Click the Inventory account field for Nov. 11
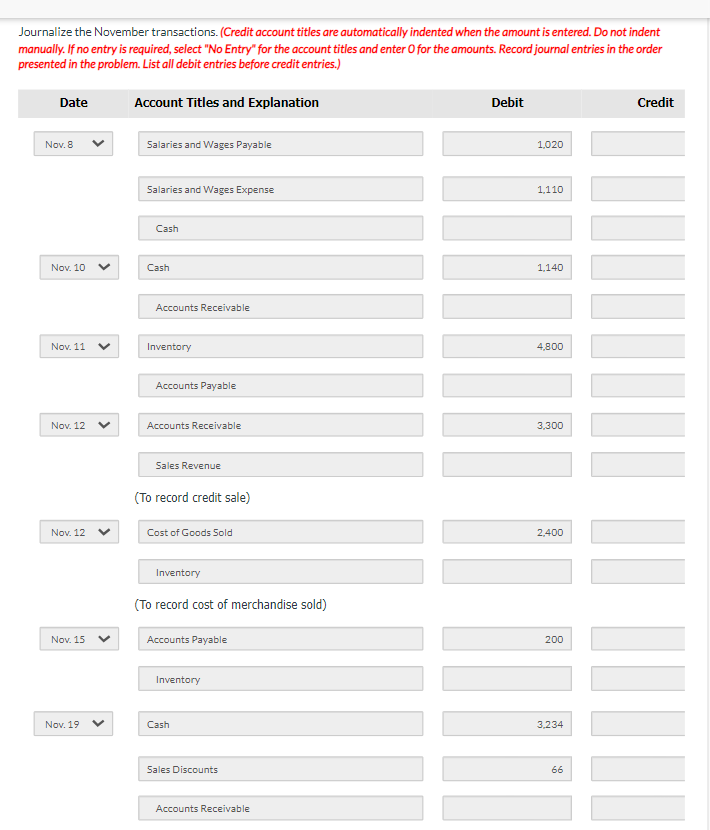The height and width of the screenshot is (830, 710). (280, 346)
